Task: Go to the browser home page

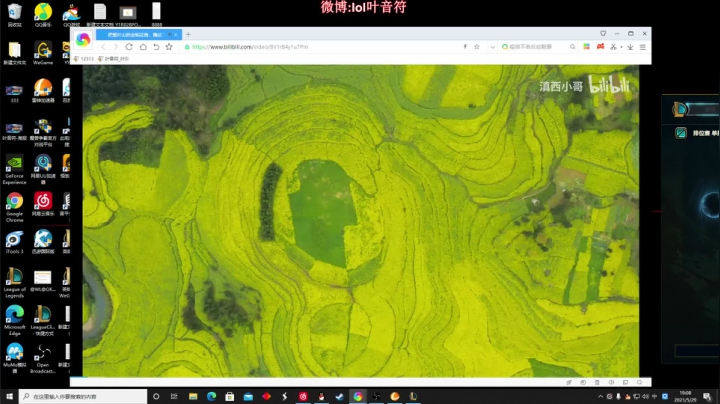Action: (x=143, y=47)
